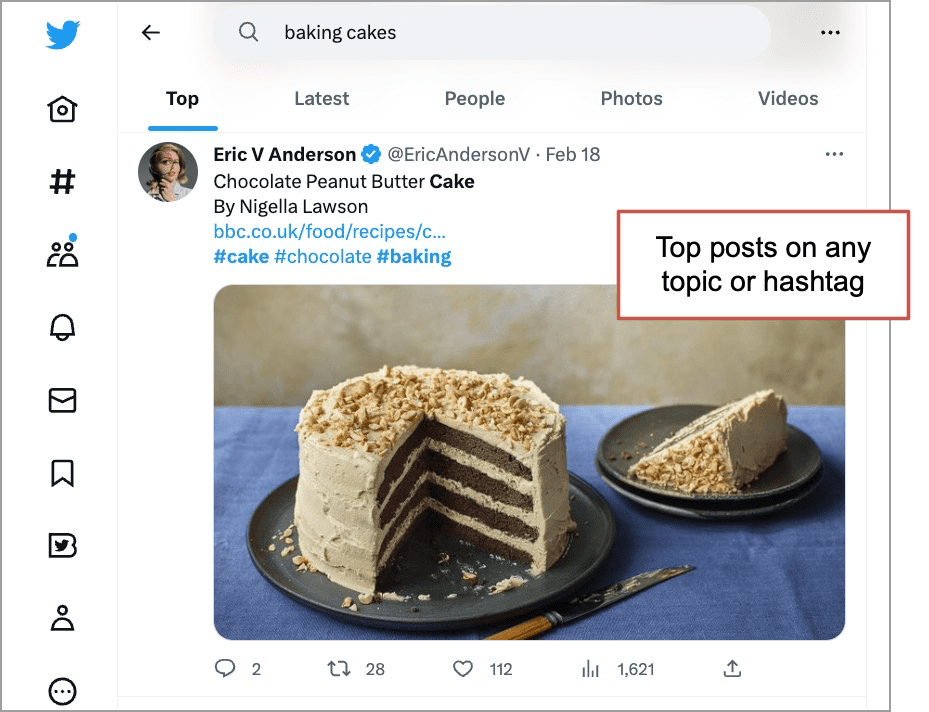Go to Home via house icon

[x=62, y=109]
